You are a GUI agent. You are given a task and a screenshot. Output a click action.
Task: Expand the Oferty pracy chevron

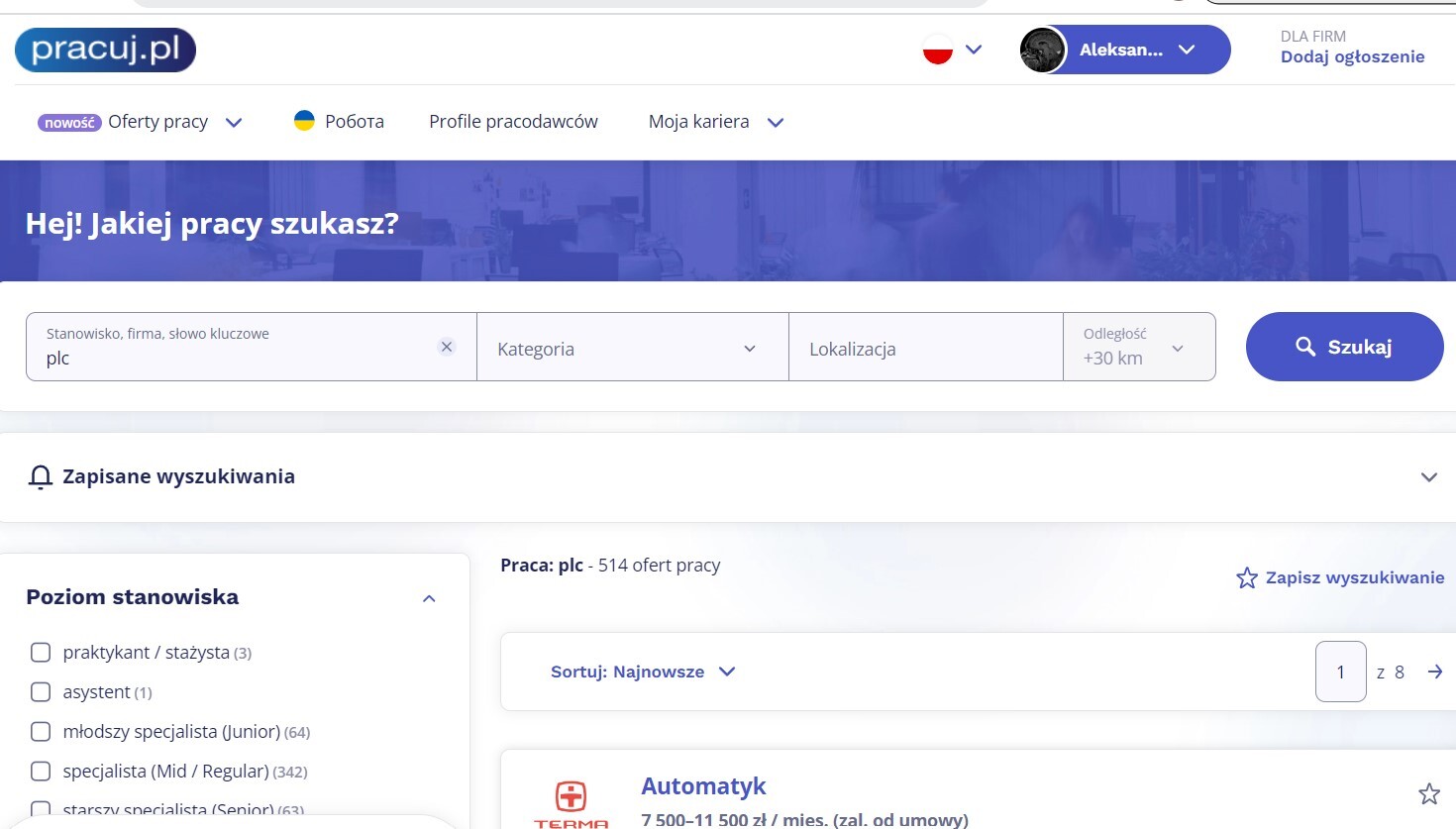tap(234, 123)
